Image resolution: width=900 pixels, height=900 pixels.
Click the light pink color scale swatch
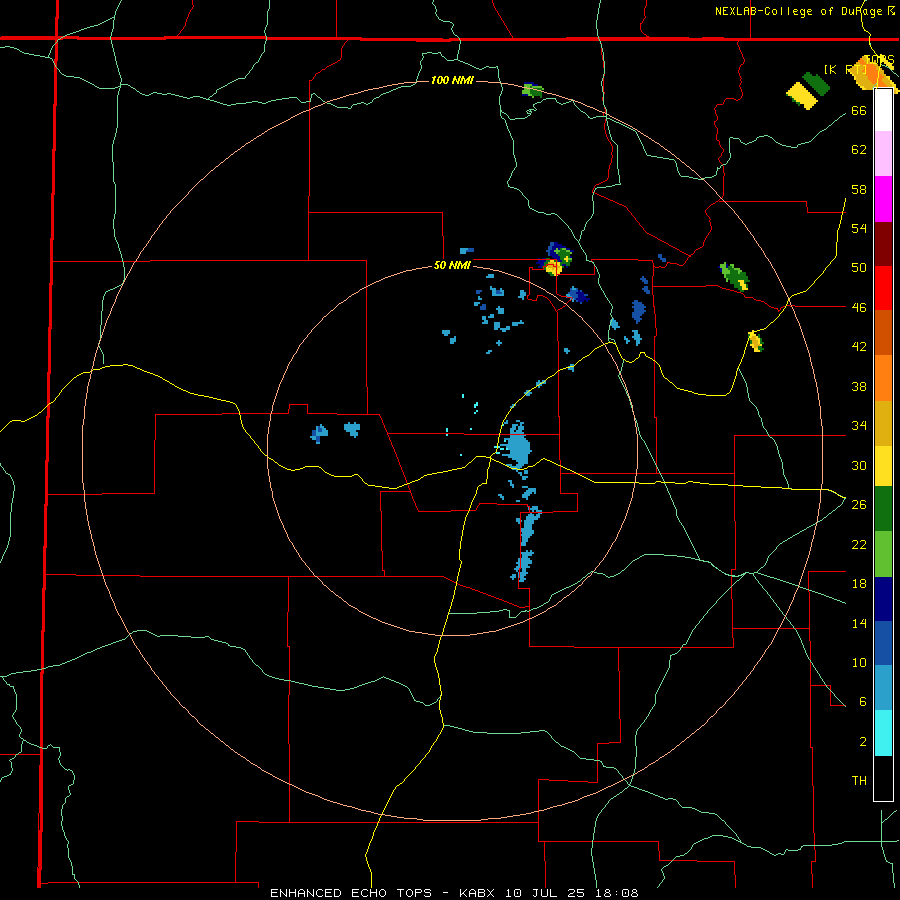click(883, 154)
